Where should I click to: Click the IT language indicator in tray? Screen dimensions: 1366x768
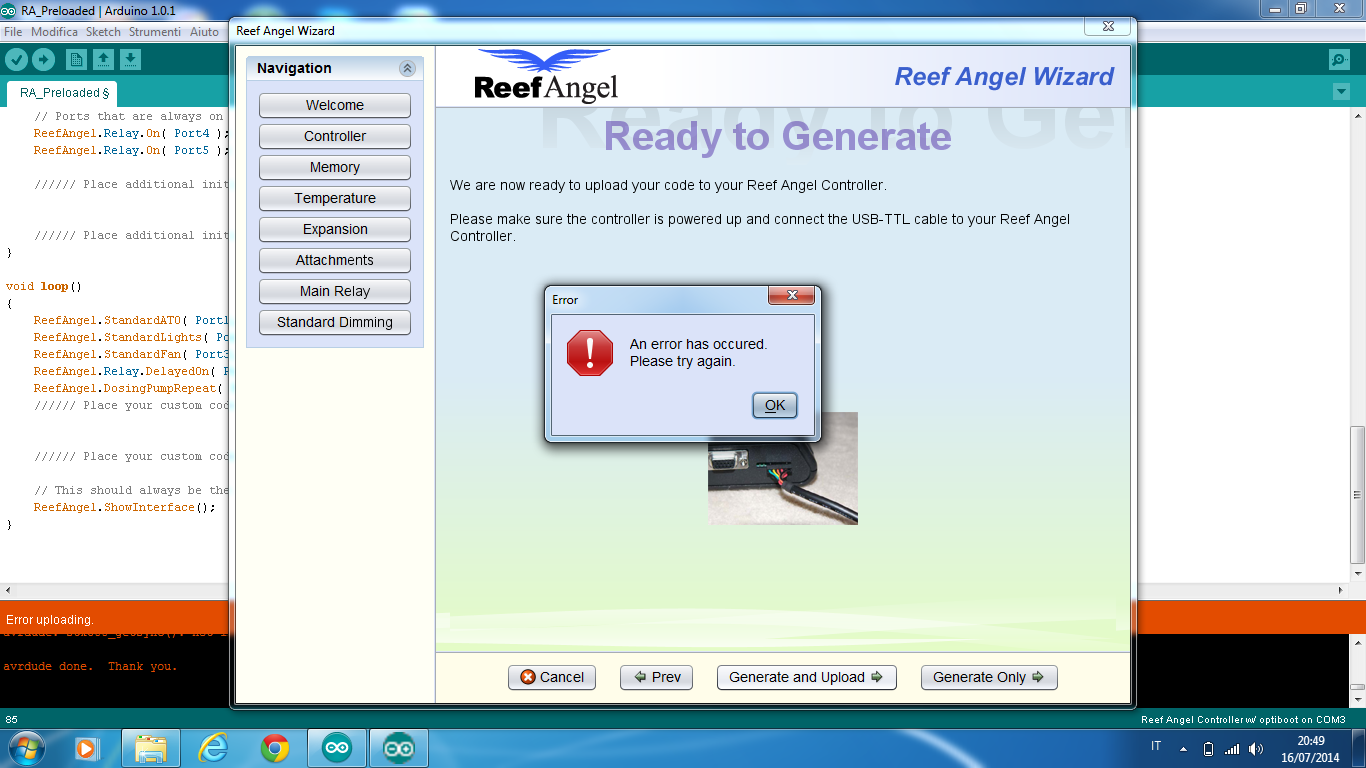point(1157,747)
